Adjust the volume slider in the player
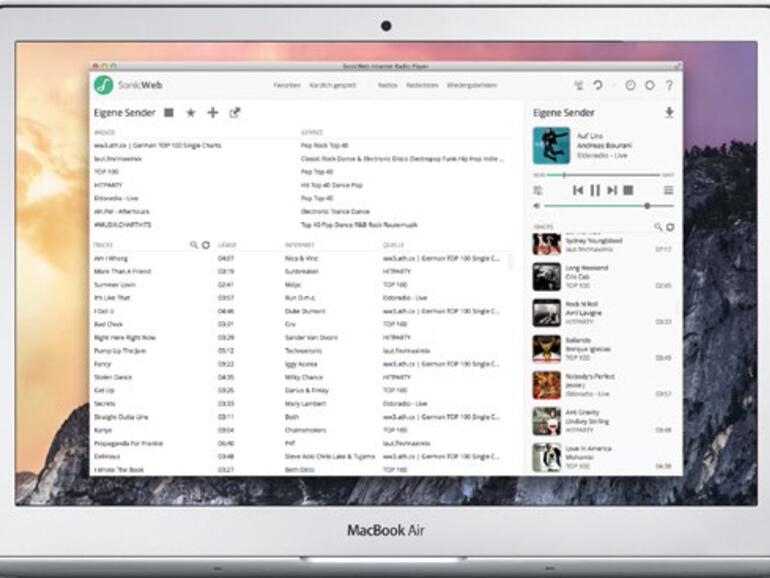Viewport: 770px width, 578px height. point(609,206)
